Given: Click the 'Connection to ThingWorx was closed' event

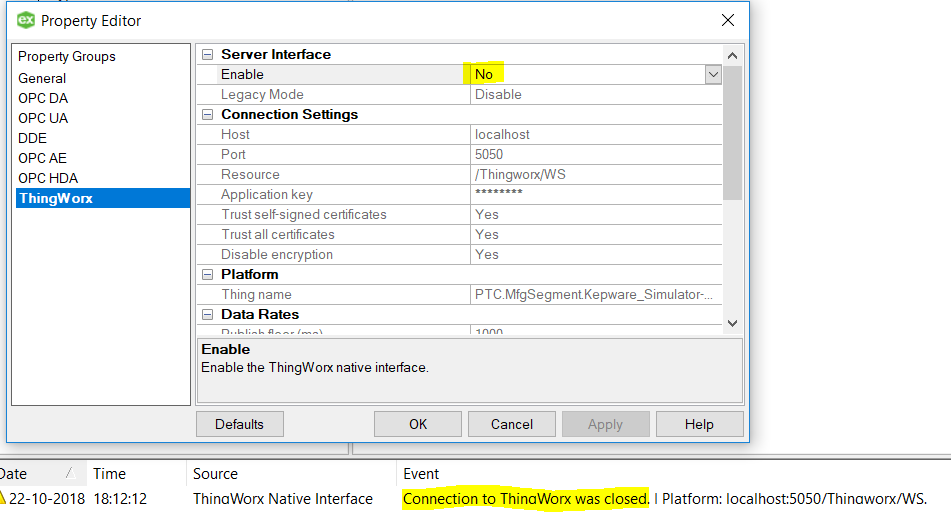Looking at the screenshot, I should tap(526, 499).
